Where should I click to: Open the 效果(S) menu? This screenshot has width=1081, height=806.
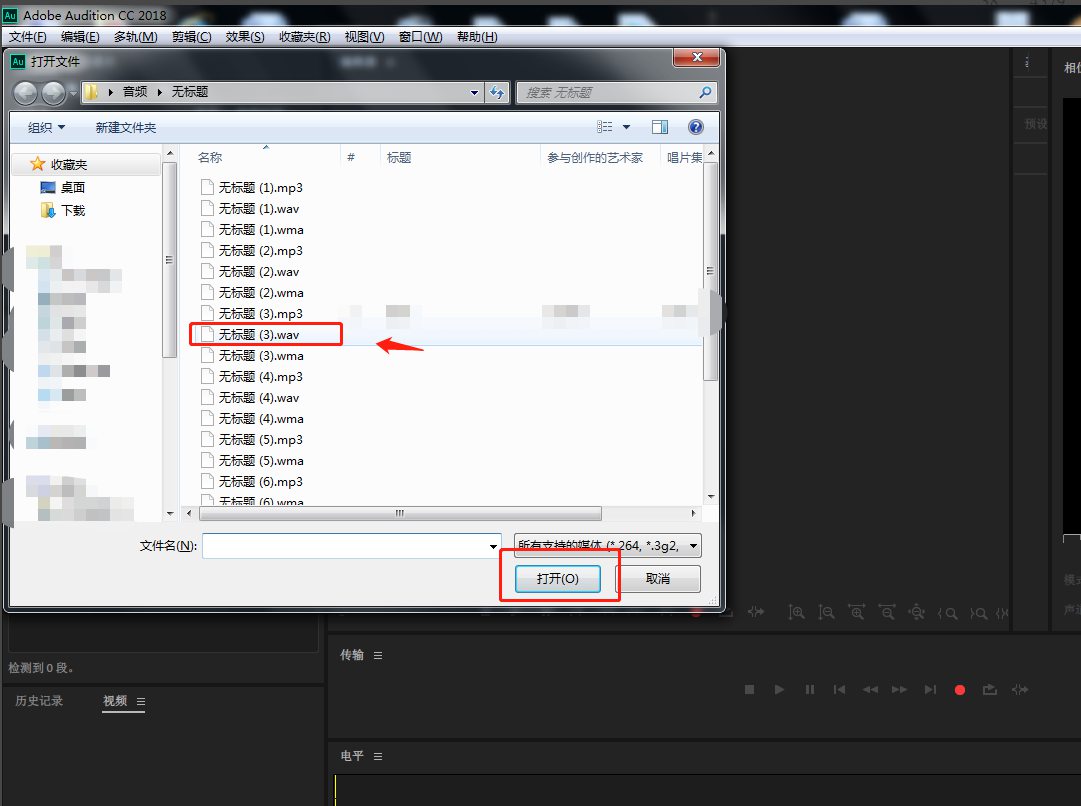(245, 37)
